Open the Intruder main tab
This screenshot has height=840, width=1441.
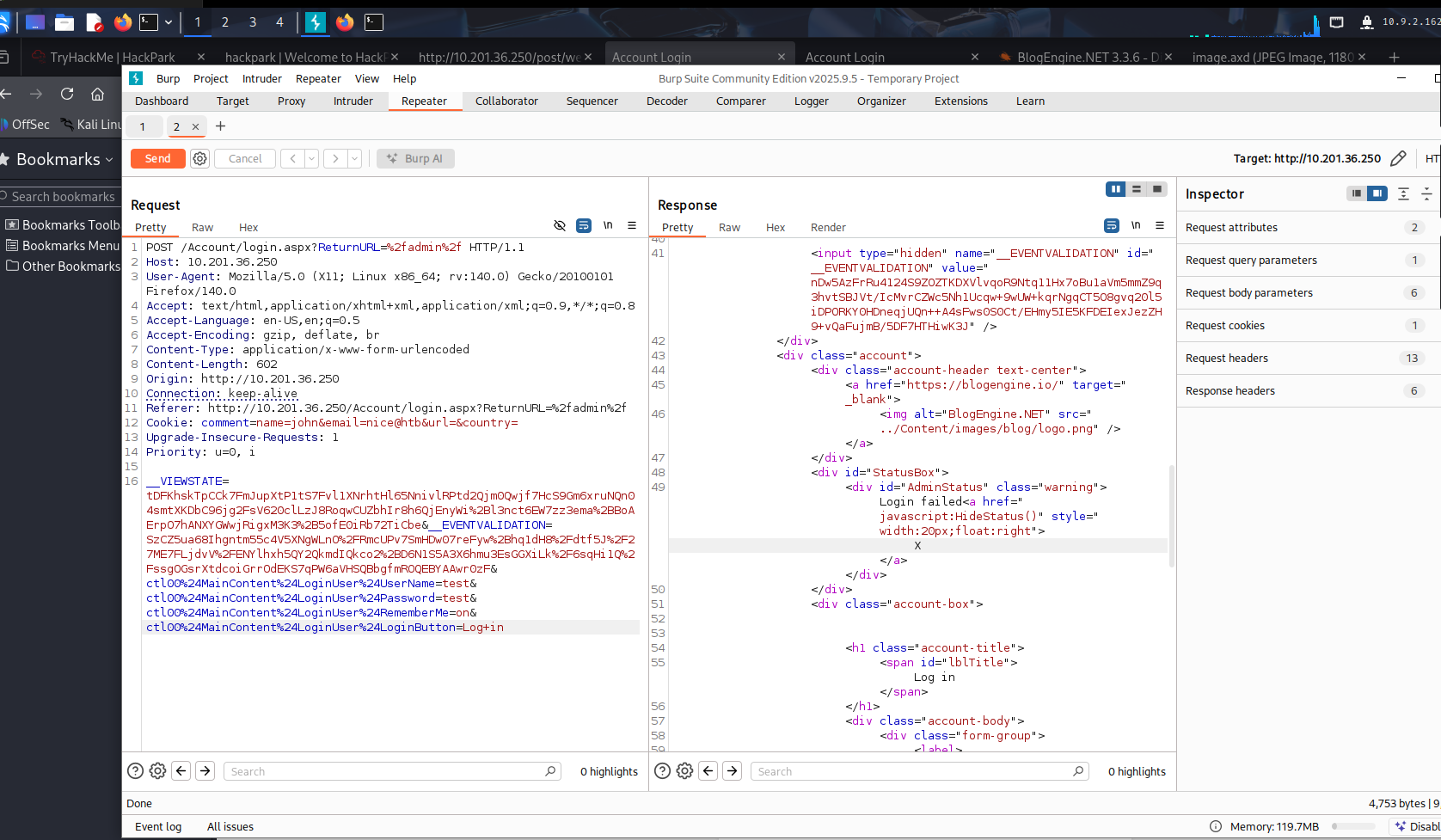tap(353, 101)
